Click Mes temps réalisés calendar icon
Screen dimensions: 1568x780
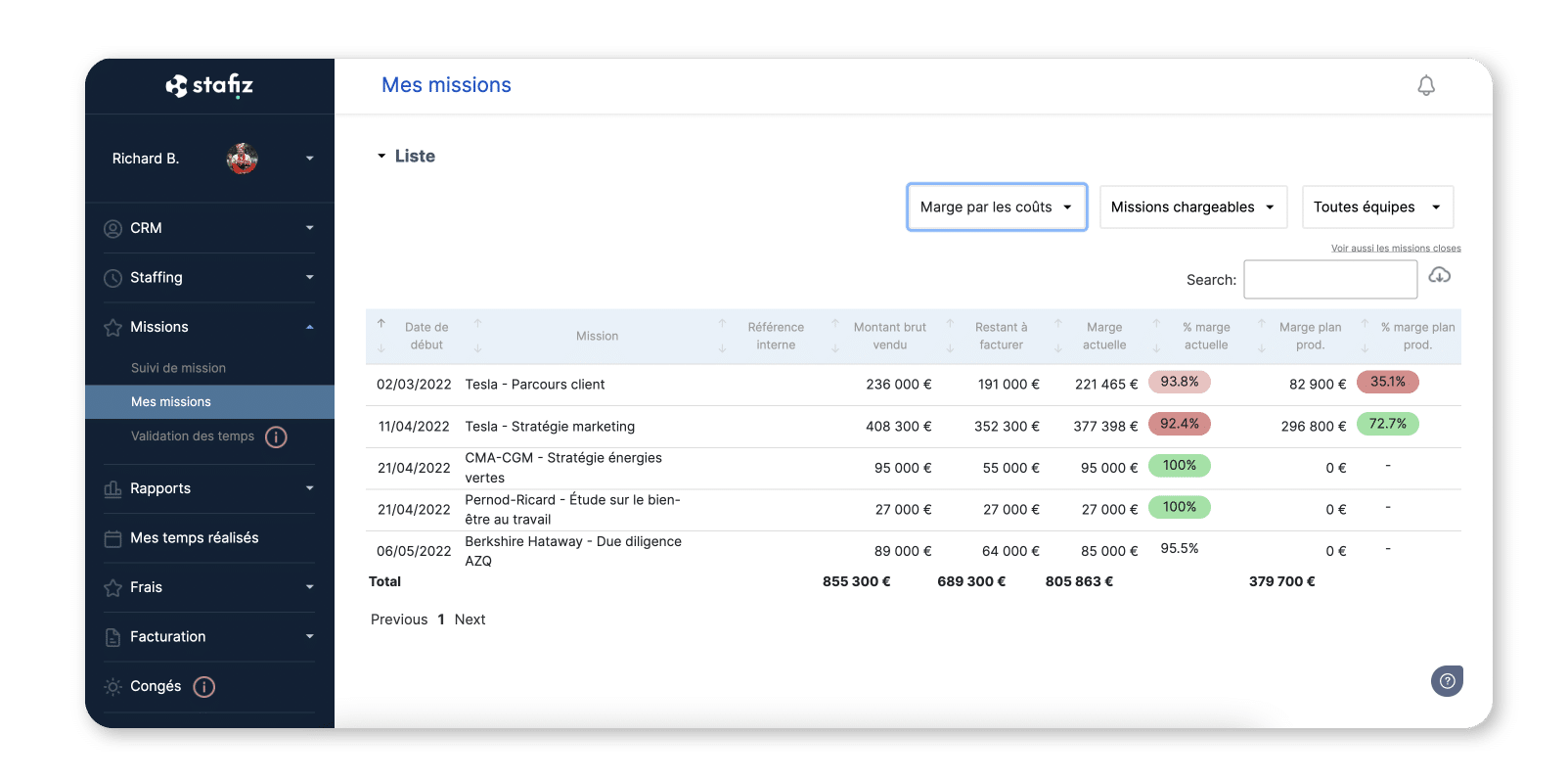click(x=113, y=539)
